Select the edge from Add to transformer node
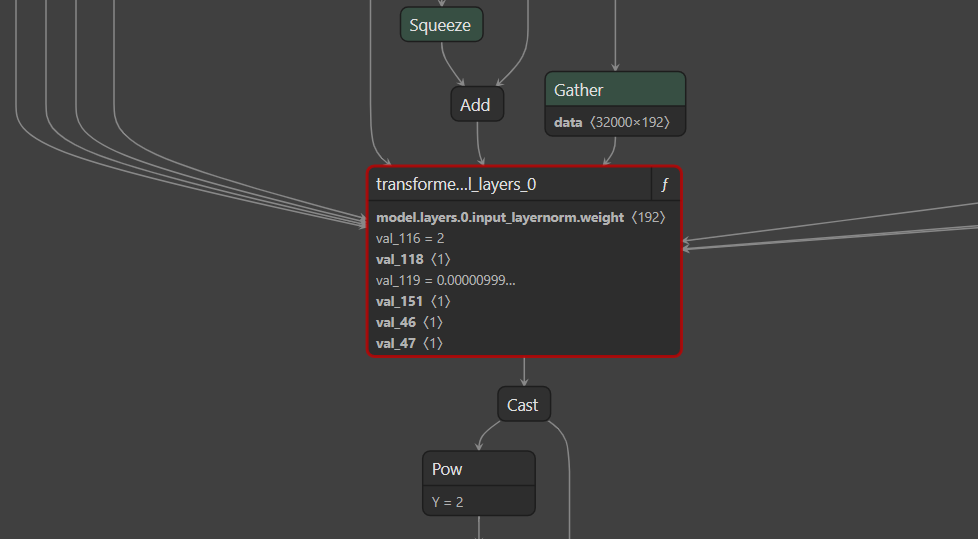978x539 pixels. click(x=479, y=143)
